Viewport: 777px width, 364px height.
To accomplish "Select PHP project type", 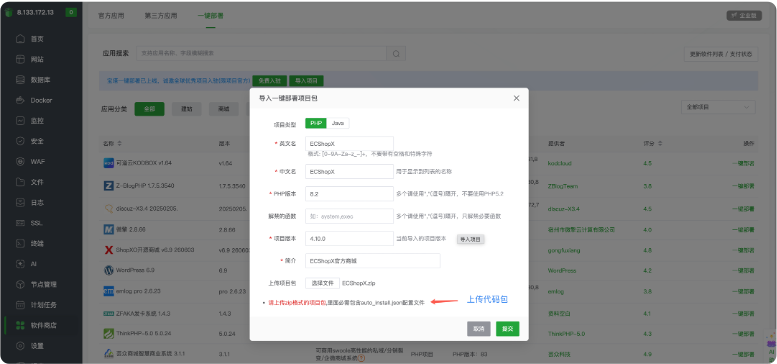I will (x=316, y=123).
